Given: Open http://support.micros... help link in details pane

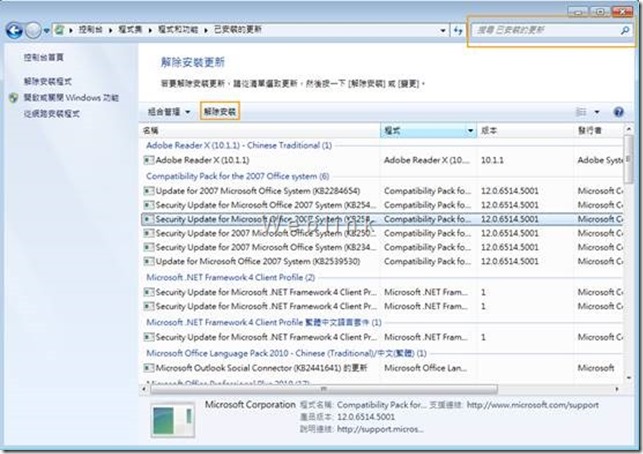Looking at the screenshot, I should [380, 429].
